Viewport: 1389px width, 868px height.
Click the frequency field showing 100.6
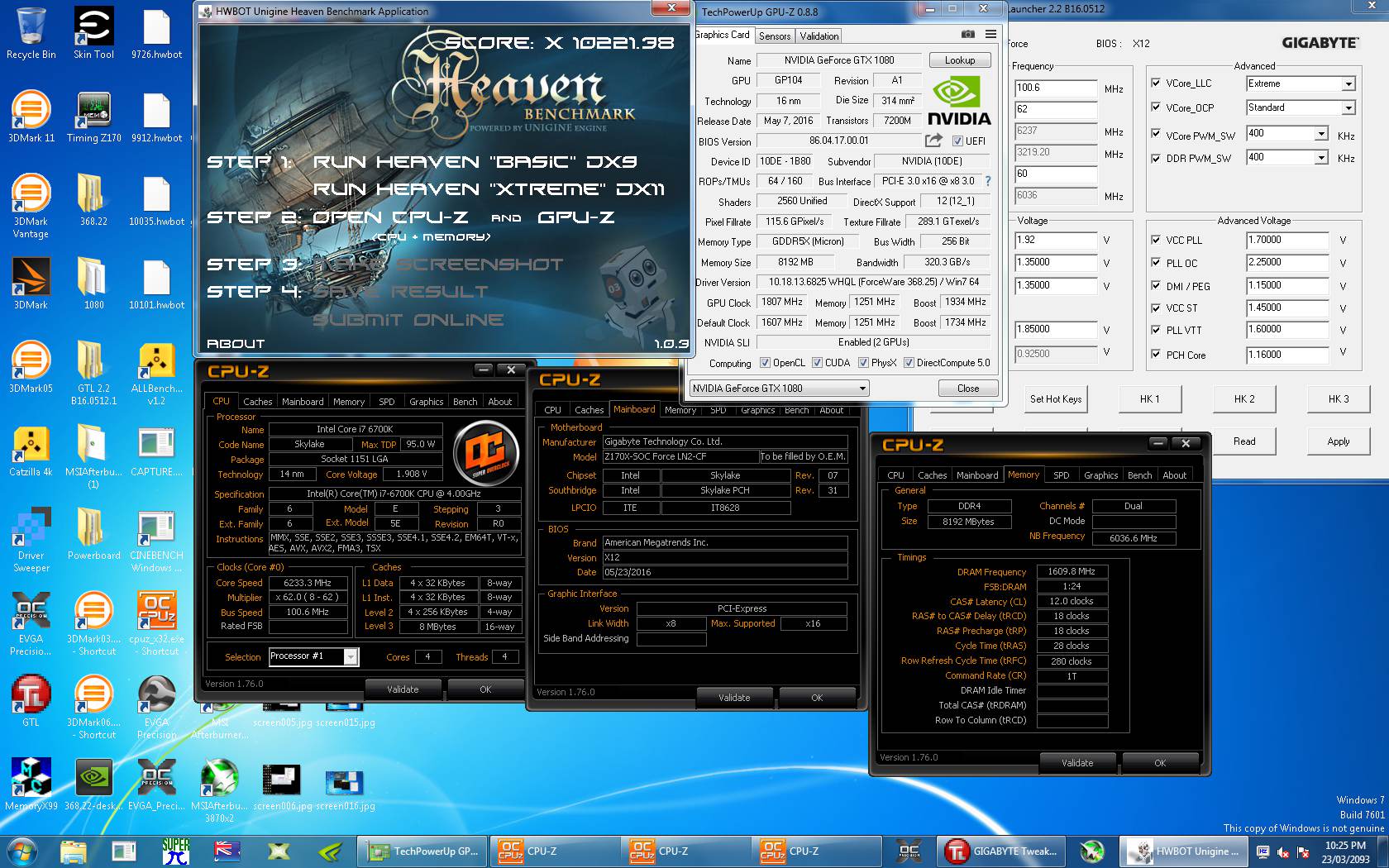[x=1056, y=88]
